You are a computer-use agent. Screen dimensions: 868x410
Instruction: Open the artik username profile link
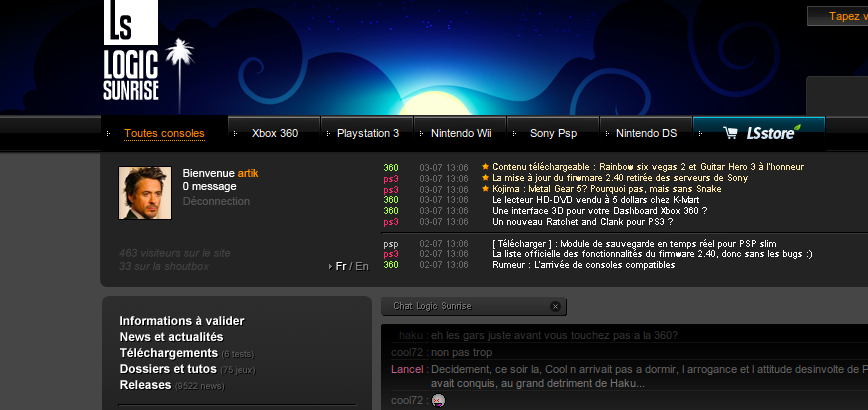[248, 174]
